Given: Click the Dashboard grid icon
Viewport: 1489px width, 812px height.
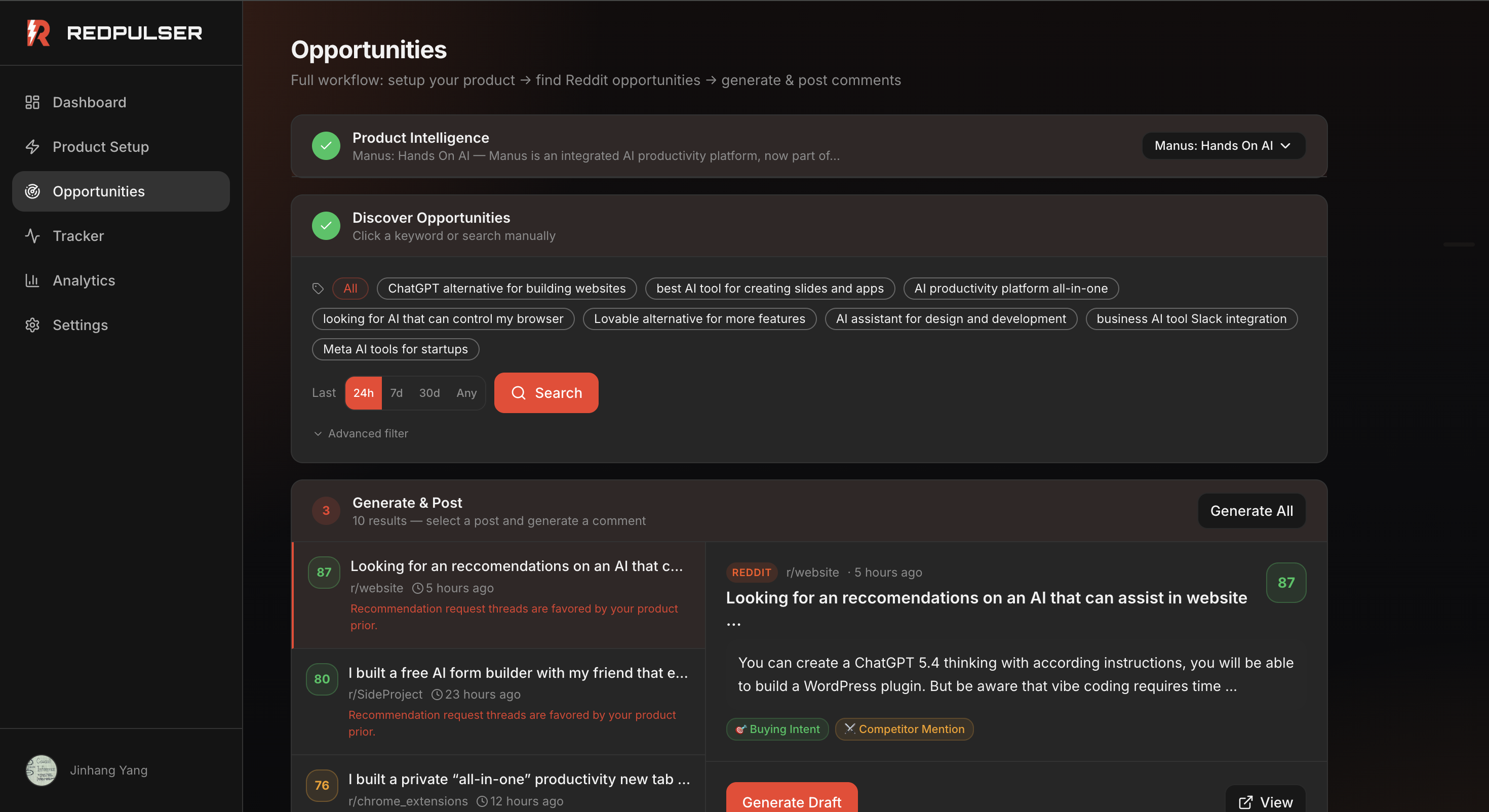Looking at the screenshot, I should 32,102.
